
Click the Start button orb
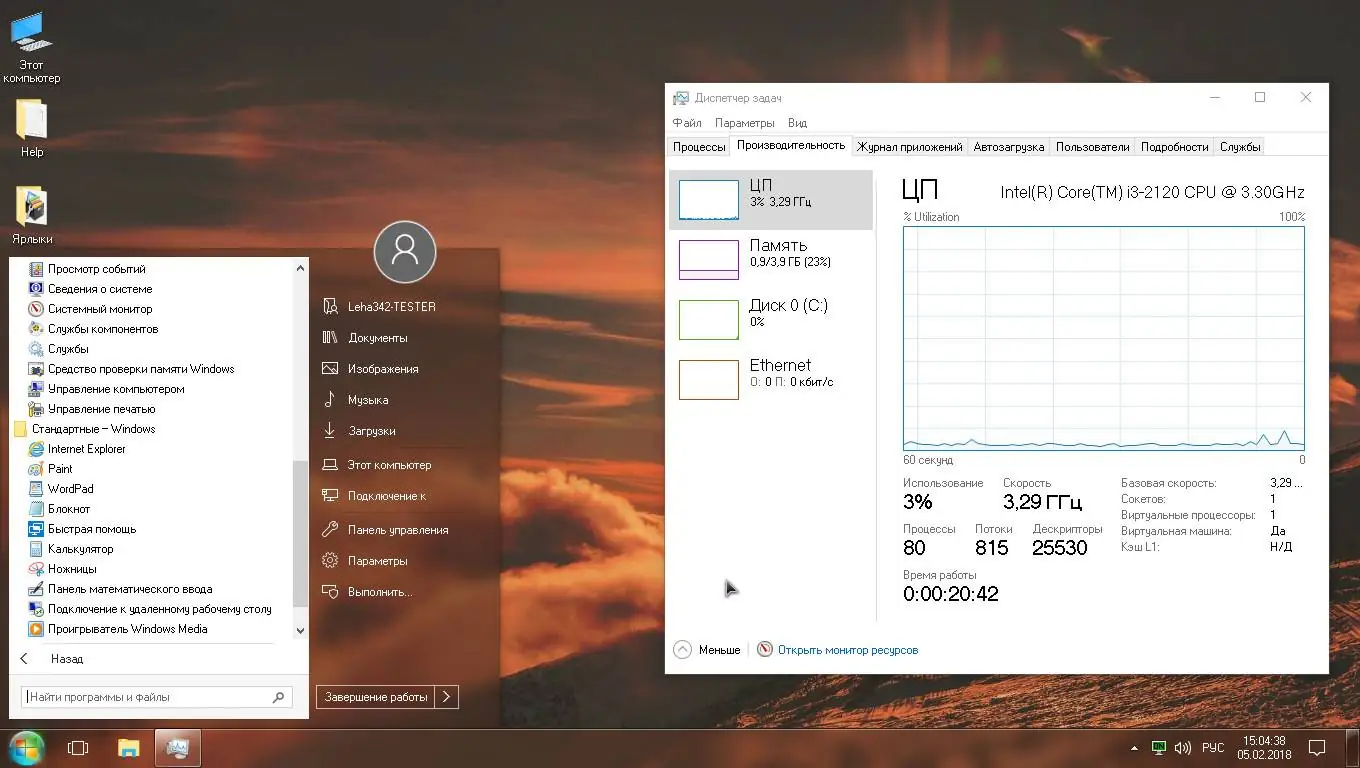tap(26, 747)
